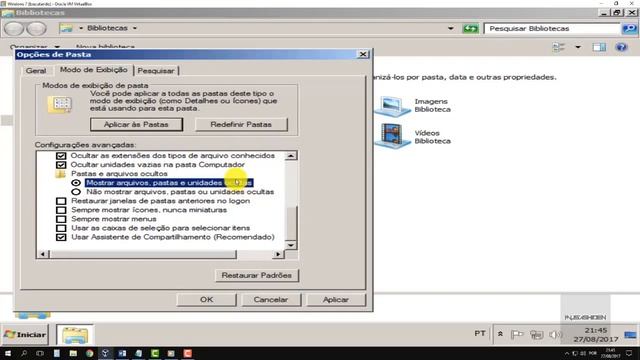The image size is (640, 360).
Task: Click the Back navigation button in Bibliotecas
Action: tap(14, 29)
